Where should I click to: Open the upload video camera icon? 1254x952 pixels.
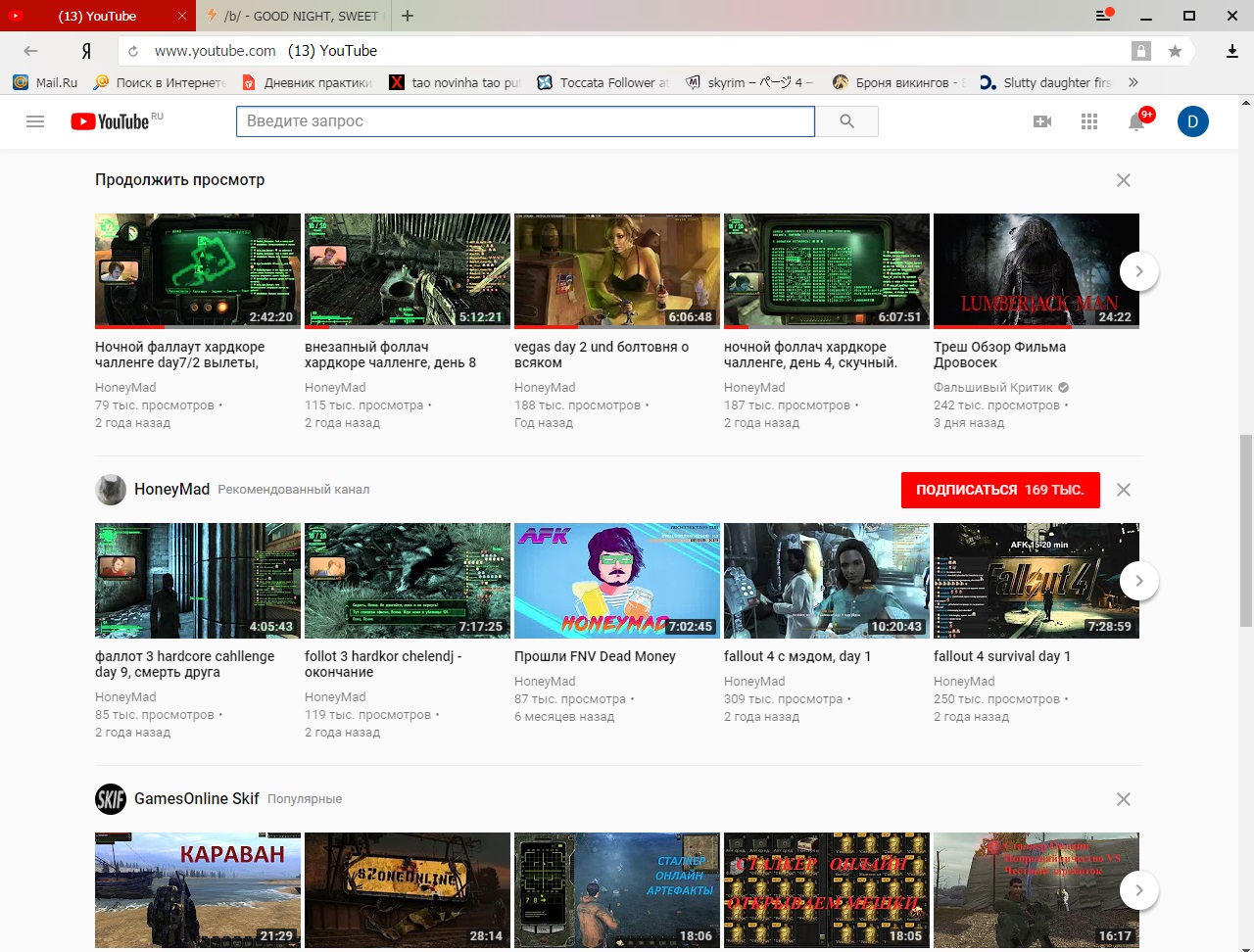[1042, 121]
